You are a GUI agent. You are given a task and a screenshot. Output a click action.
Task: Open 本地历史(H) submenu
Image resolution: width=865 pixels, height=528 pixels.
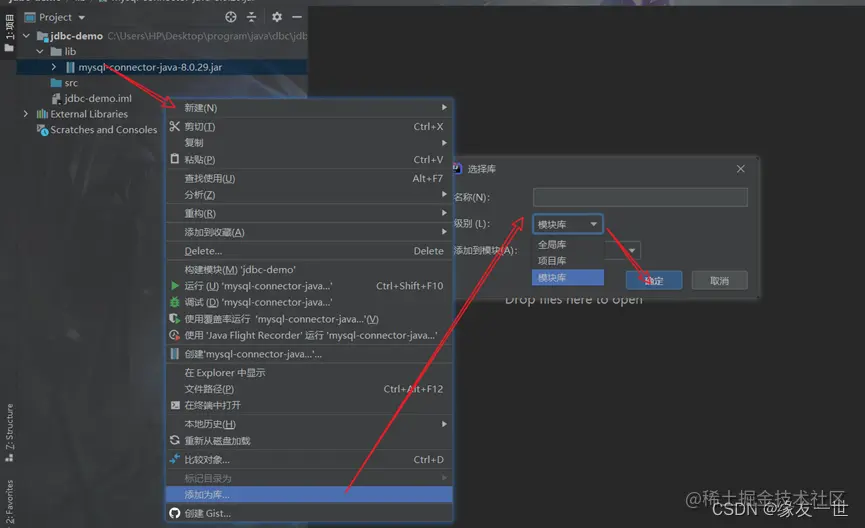(x=309, y=424)
